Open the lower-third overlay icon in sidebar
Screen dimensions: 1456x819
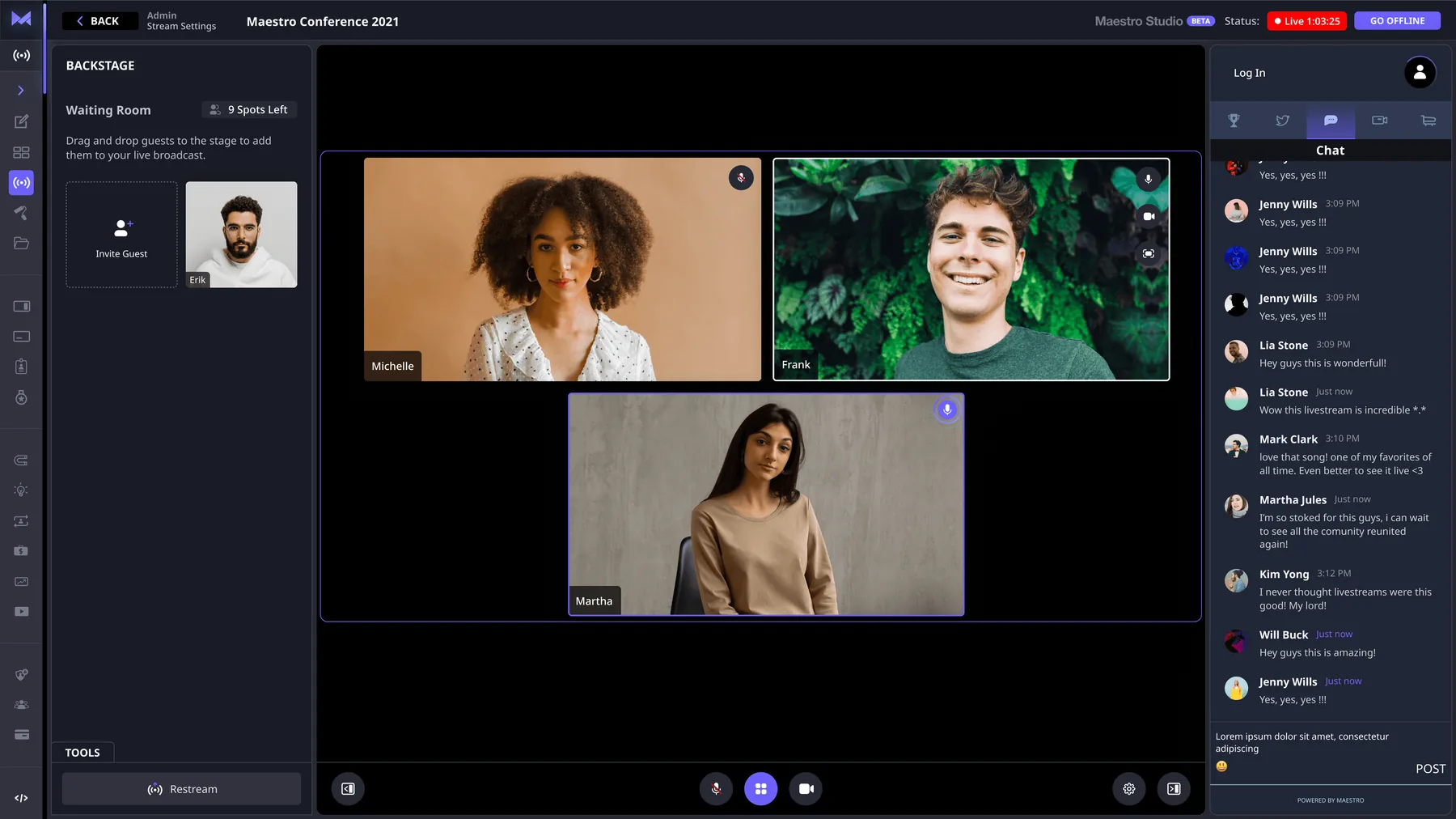[21, 337]
